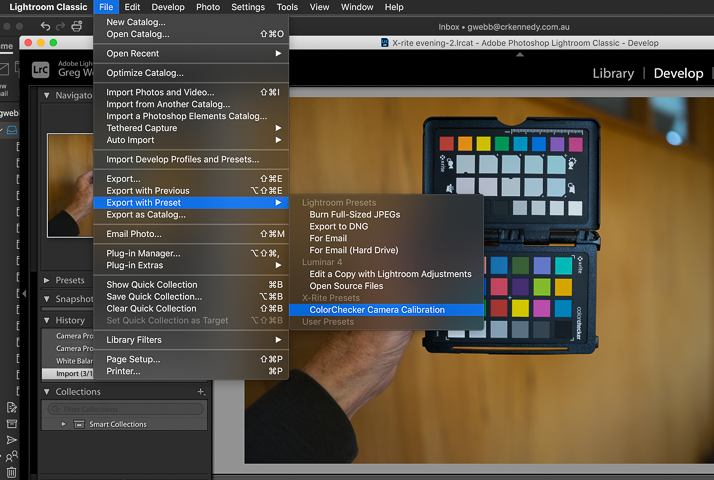714x480 pixels.
Task: Expand the Smart Collections tree item
Action: click(x=64, y=424)
